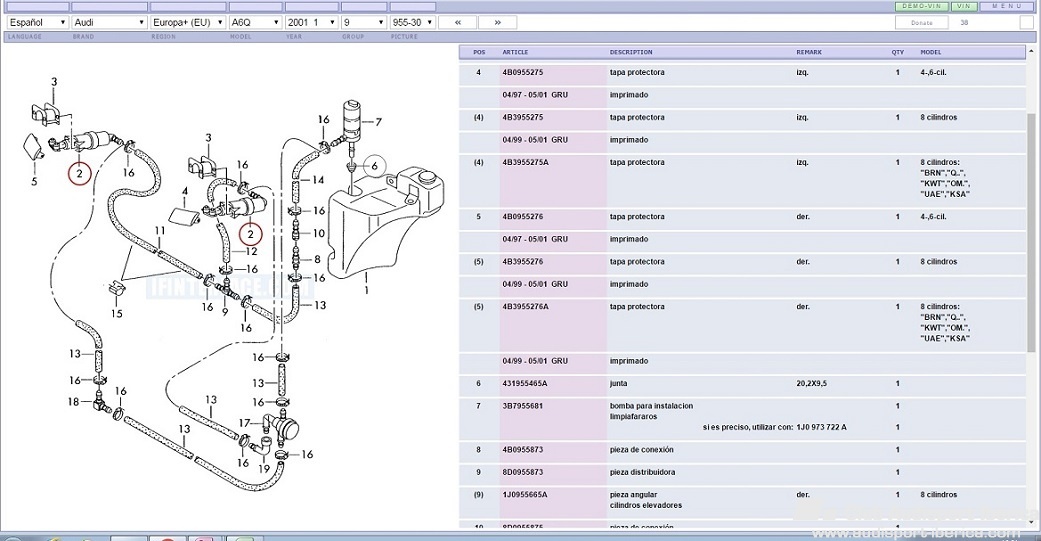
Task: Open the Region dropdown Europa+ (EU)
Action: tap(186, 22)
